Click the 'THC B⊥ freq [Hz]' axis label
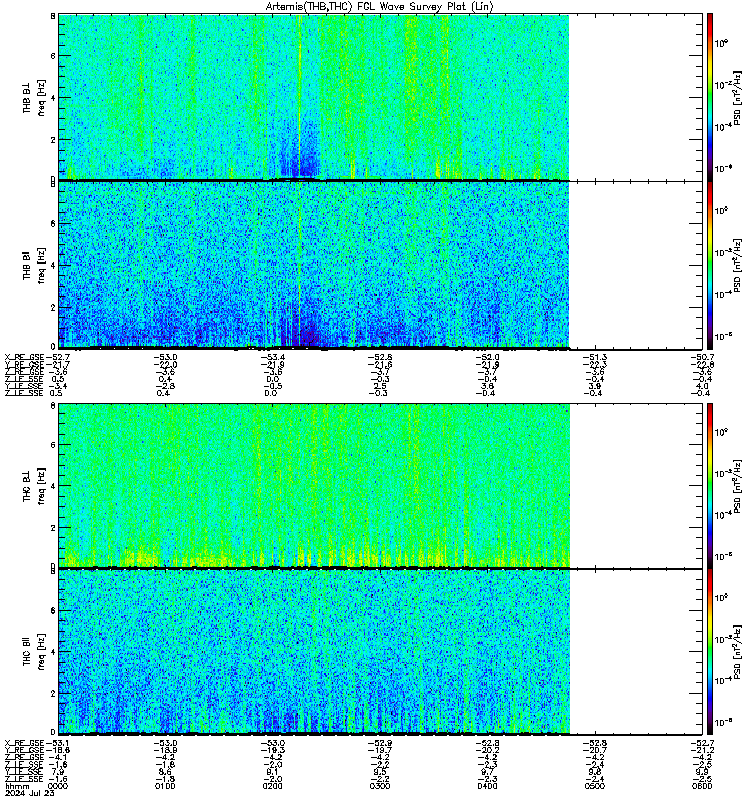Image resolution: width=750 pixels, height=800 pixels. point(34,485)
